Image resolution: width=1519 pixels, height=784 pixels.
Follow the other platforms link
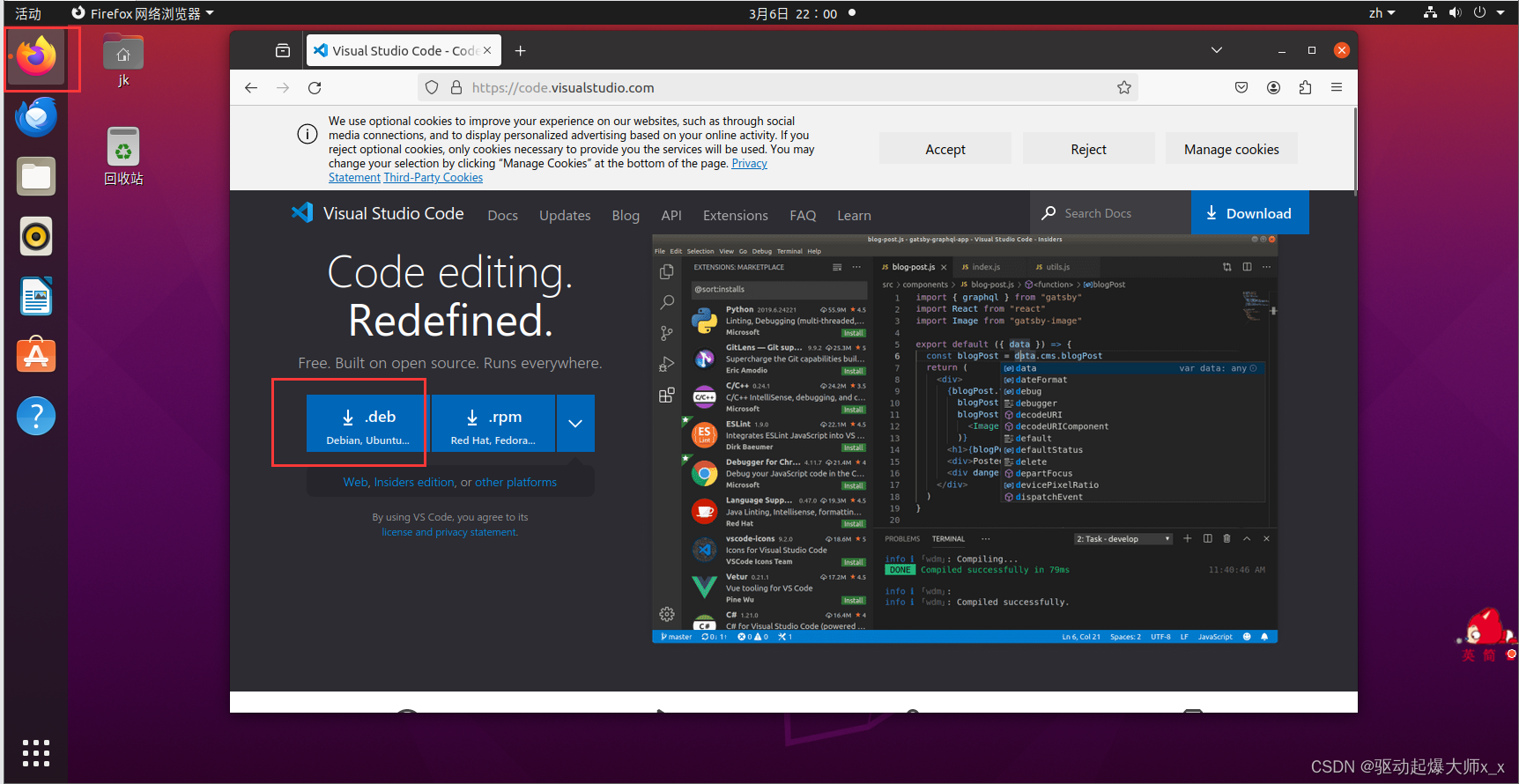[x=515, y=482]
